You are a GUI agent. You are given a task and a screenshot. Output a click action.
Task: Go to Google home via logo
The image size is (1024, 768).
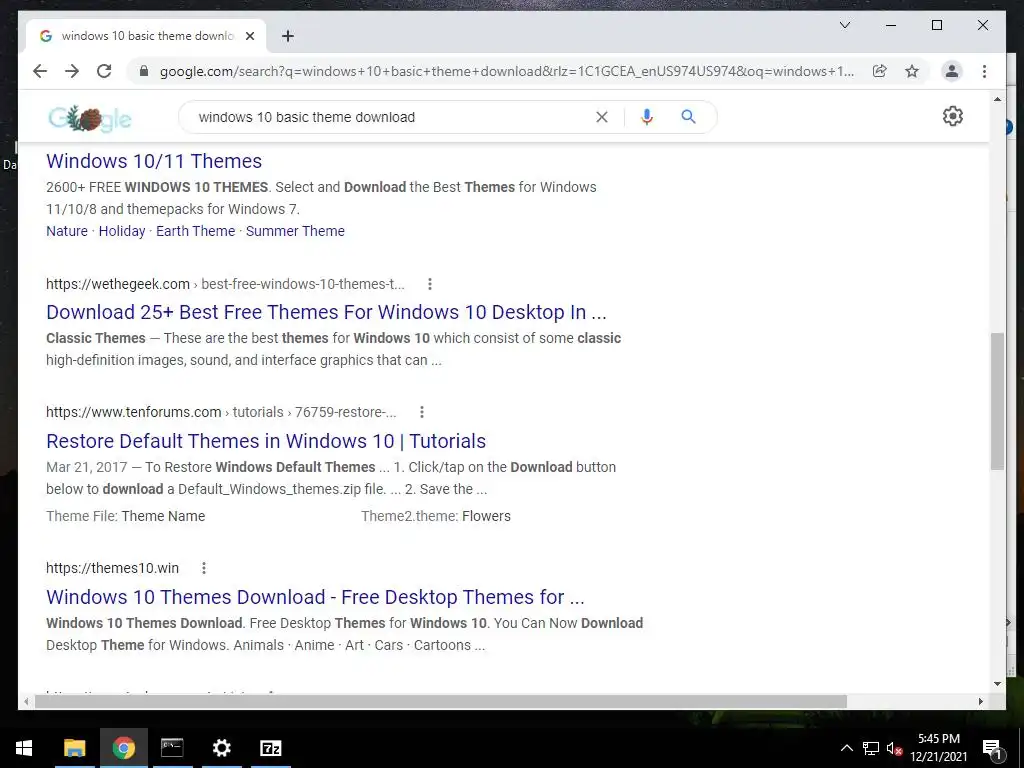point(90,118)
